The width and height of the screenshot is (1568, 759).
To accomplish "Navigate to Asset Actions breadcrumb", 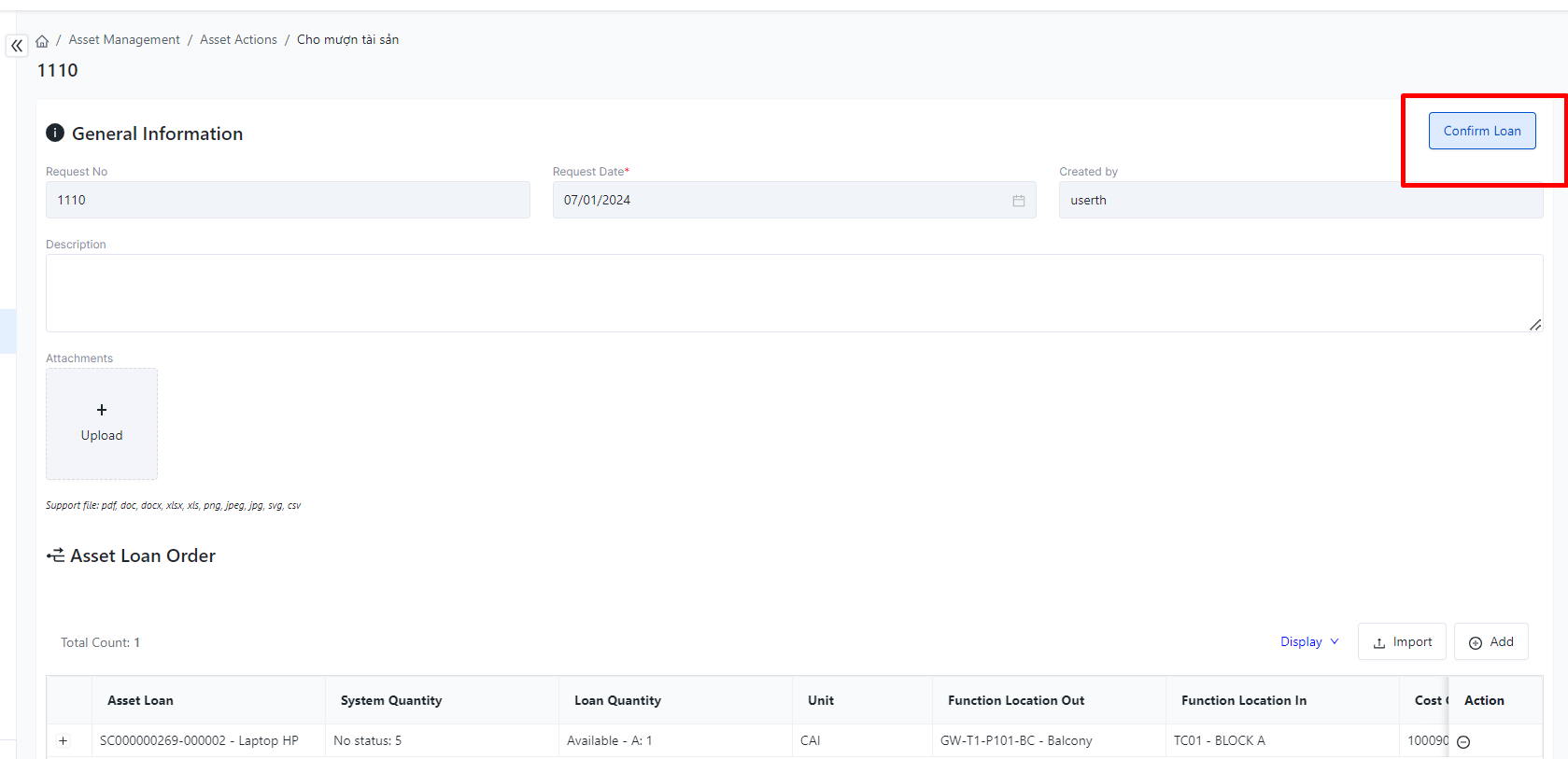I will point(238,40).
